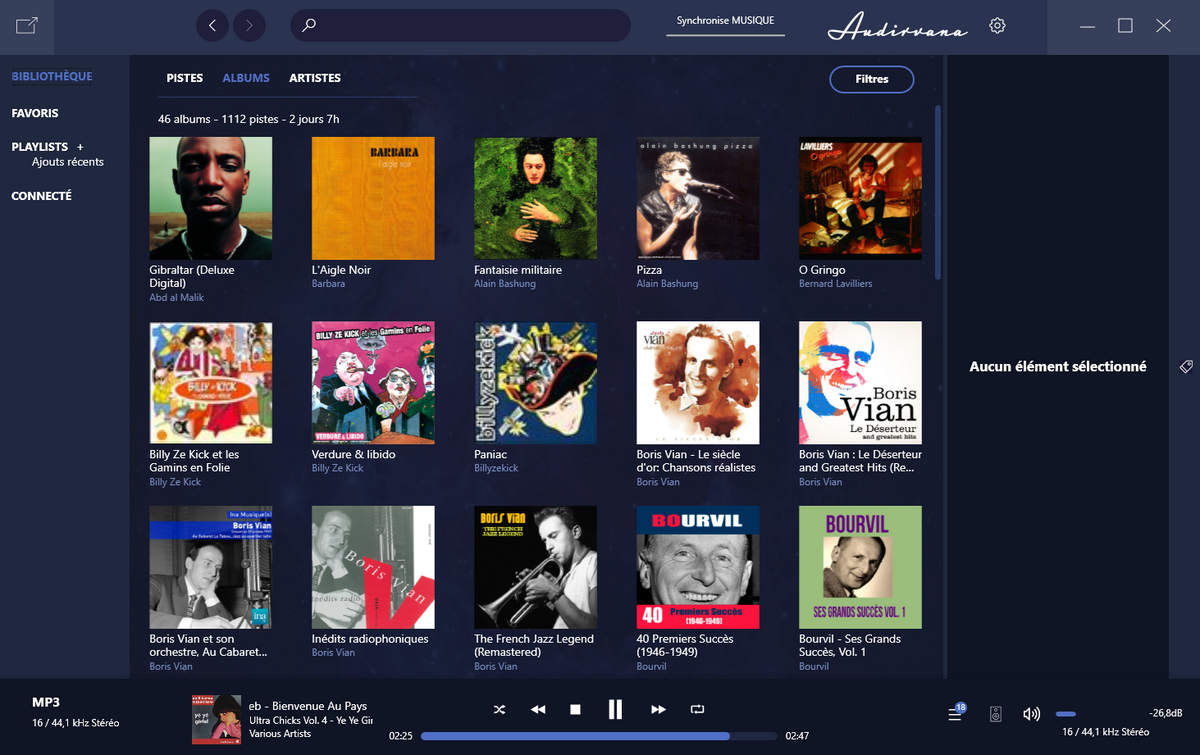The width and height of the screenshot is (1200, 755).
Task: Click the Filtres button
Action: [x=872, y=79]
